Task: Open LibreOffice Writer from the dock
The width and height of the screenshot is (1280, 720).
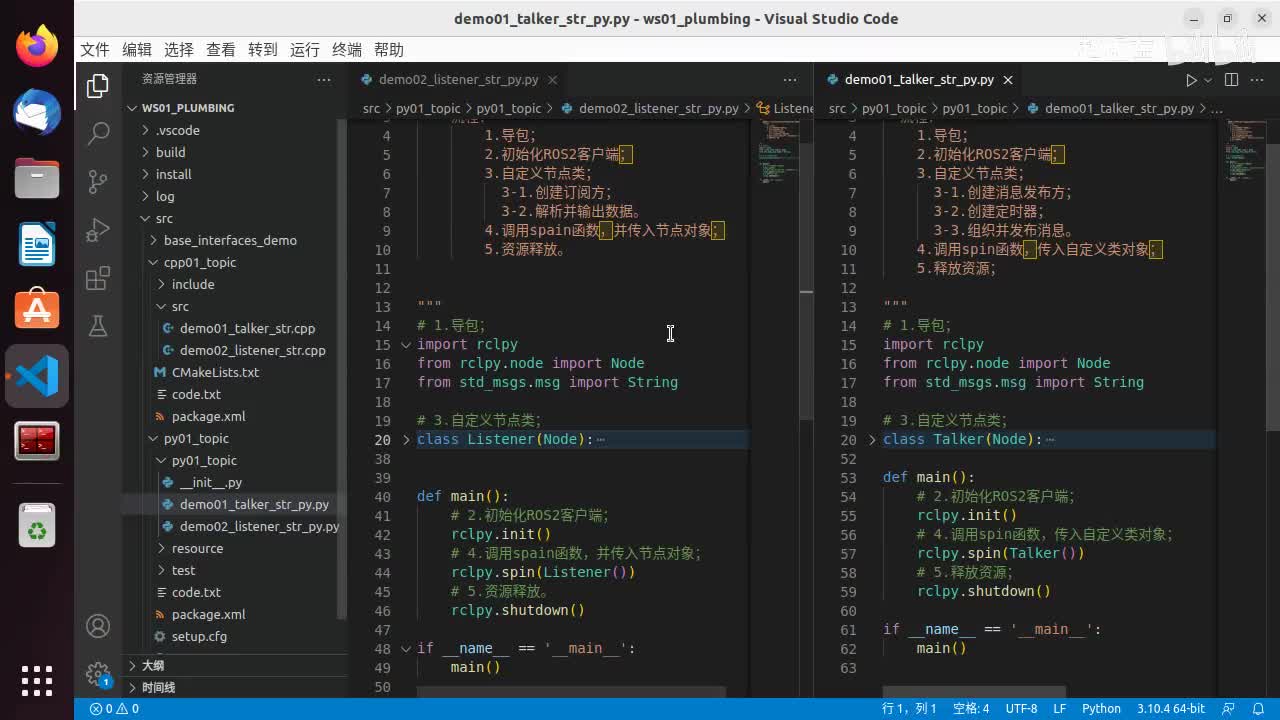Action: pyautogui.click(x=37, y=243)
